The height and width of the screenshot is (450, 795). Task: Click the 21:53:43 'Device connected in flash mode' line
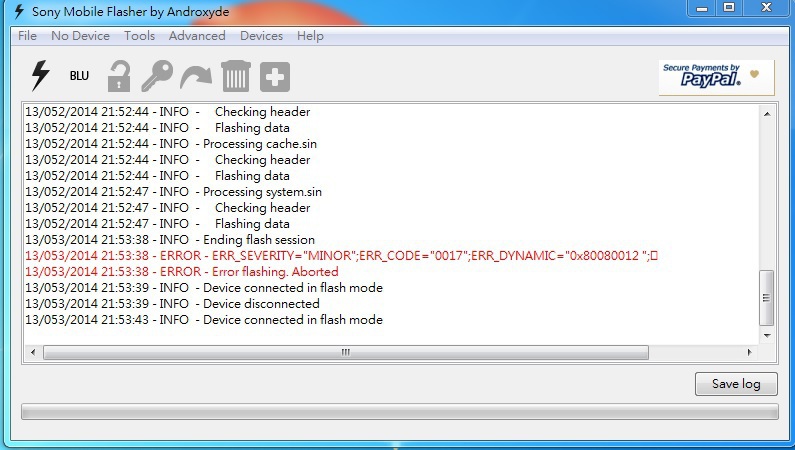pos(204,320)
